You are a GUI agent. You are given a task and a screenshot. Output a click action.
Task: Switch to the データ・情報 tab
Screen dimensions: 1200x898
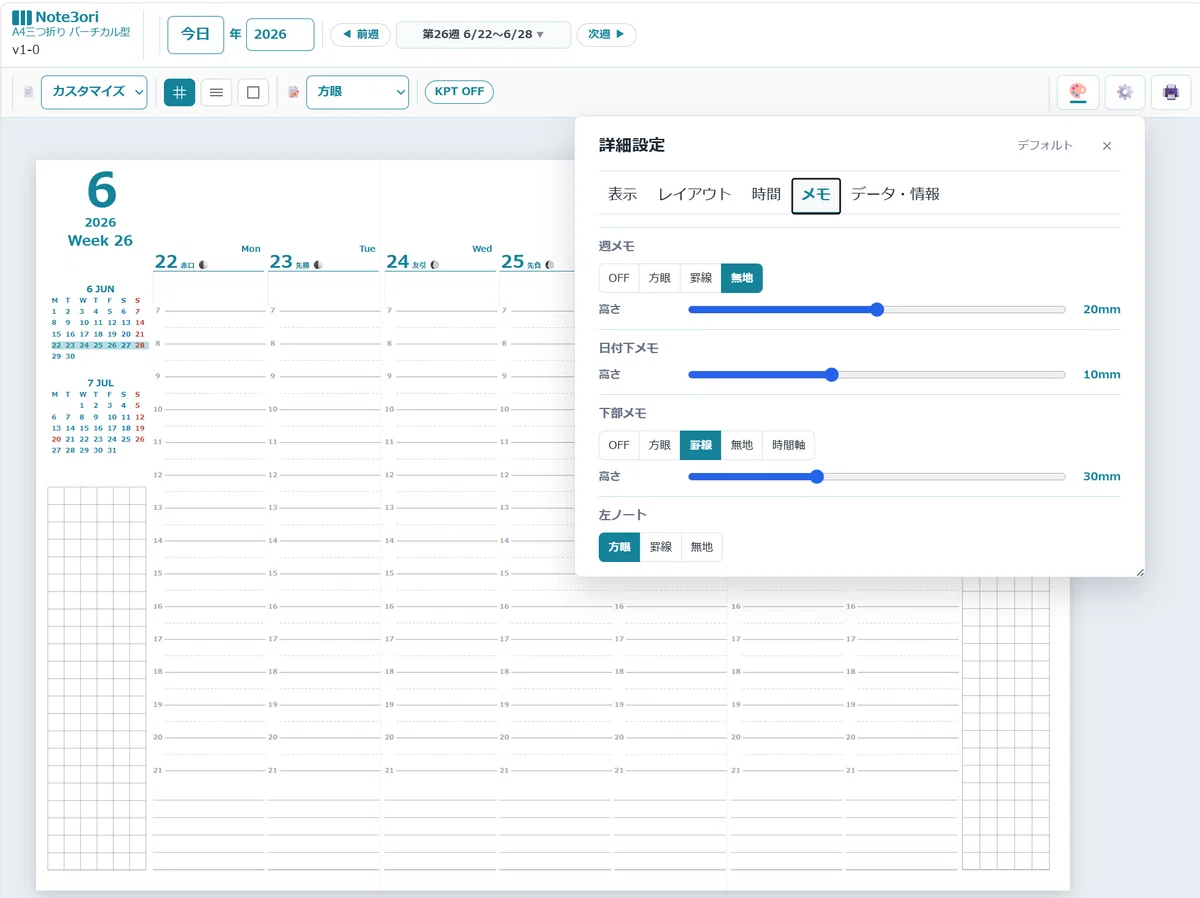pyautogui.click(x=895, y=195)
